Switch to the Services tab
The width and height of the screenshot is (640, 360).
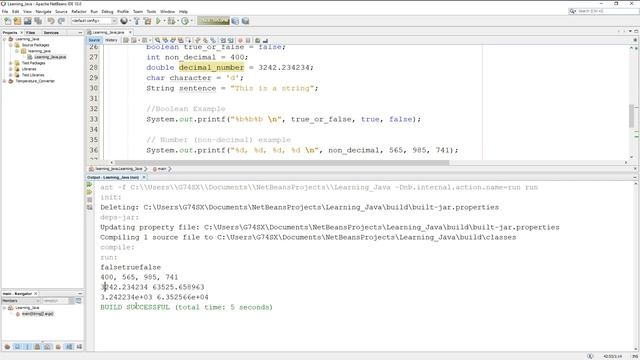[x=51, y=32]
